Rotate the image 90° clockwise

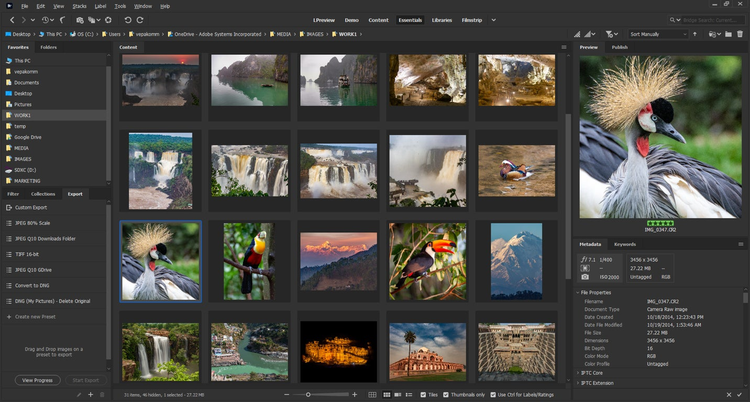pos(140,19)
